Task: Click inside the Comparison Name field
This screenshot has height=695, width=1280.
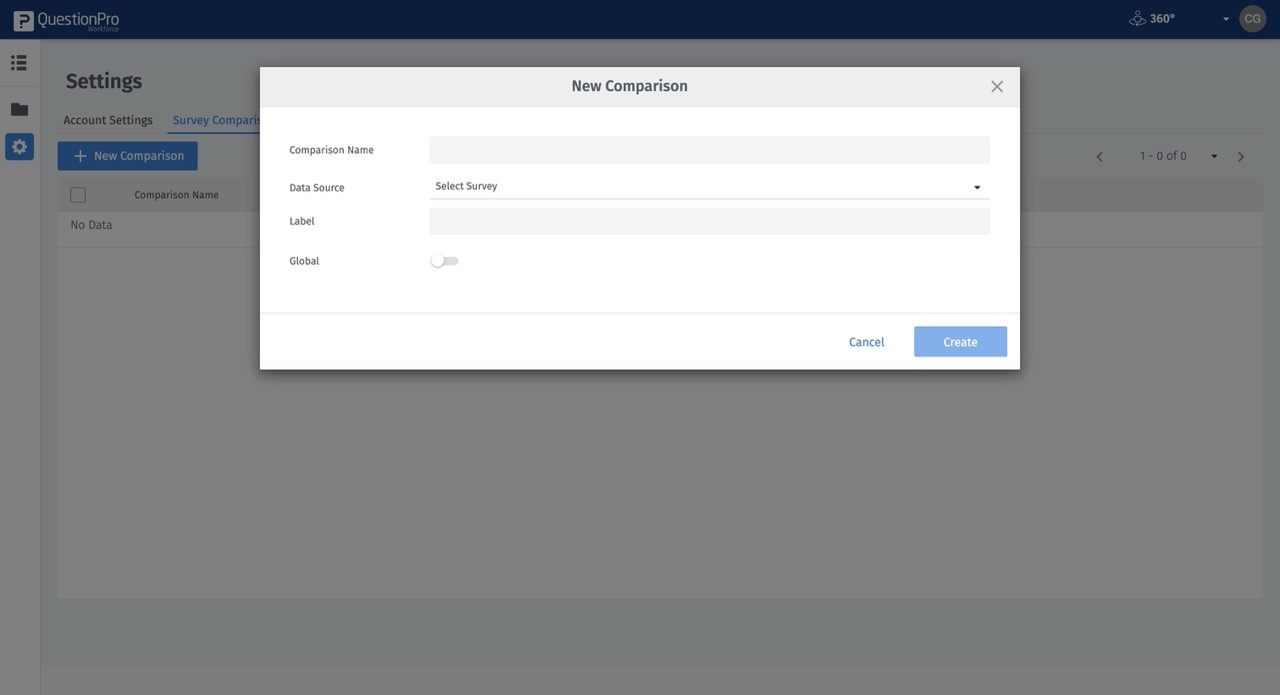Action: click(708, 148)
